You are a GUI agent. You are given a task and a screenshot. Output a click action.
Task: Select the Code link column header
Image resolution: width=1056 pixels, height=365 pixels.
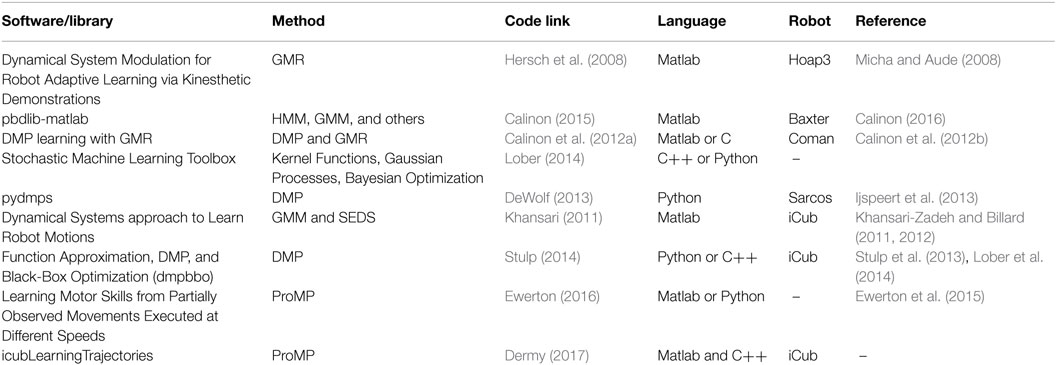pyautogui.click(x=537, y=21)
